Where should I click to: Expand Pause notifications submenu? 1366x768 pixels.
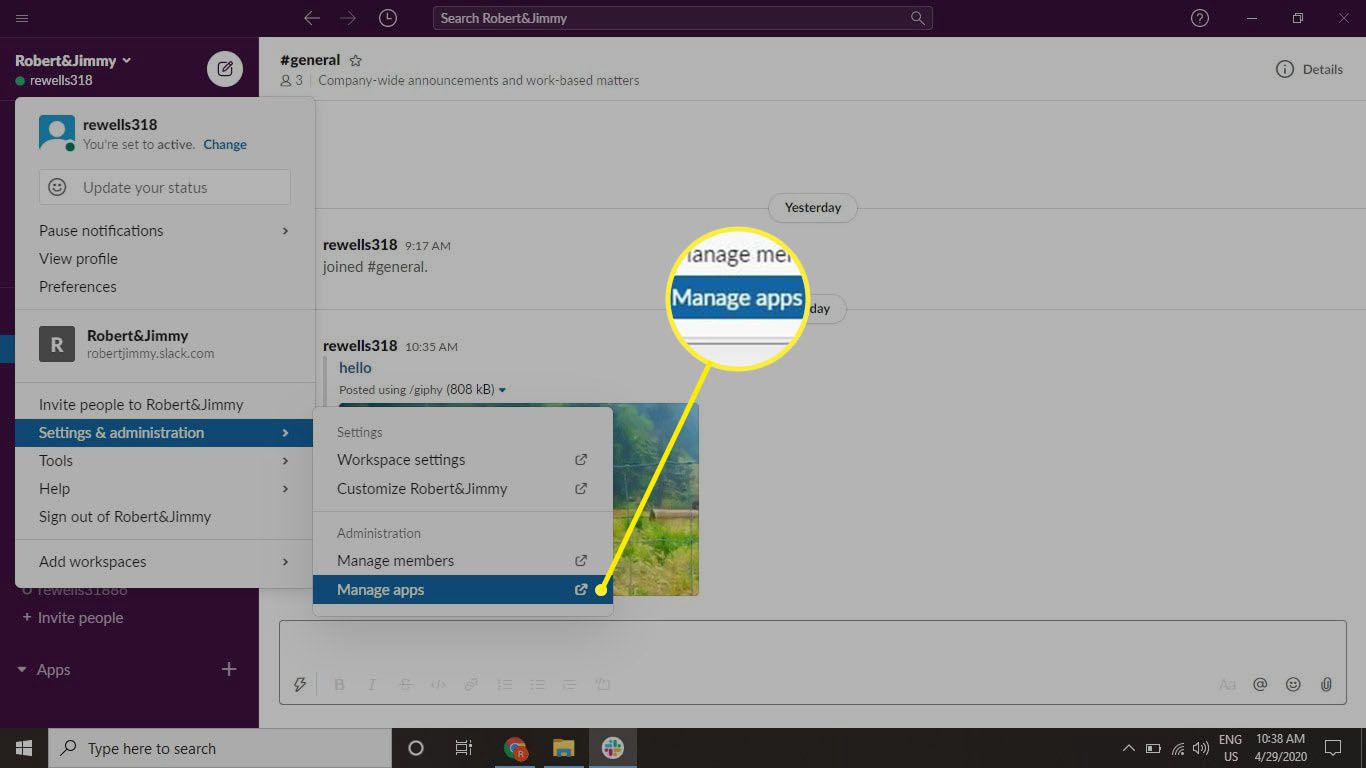point(165,230)
